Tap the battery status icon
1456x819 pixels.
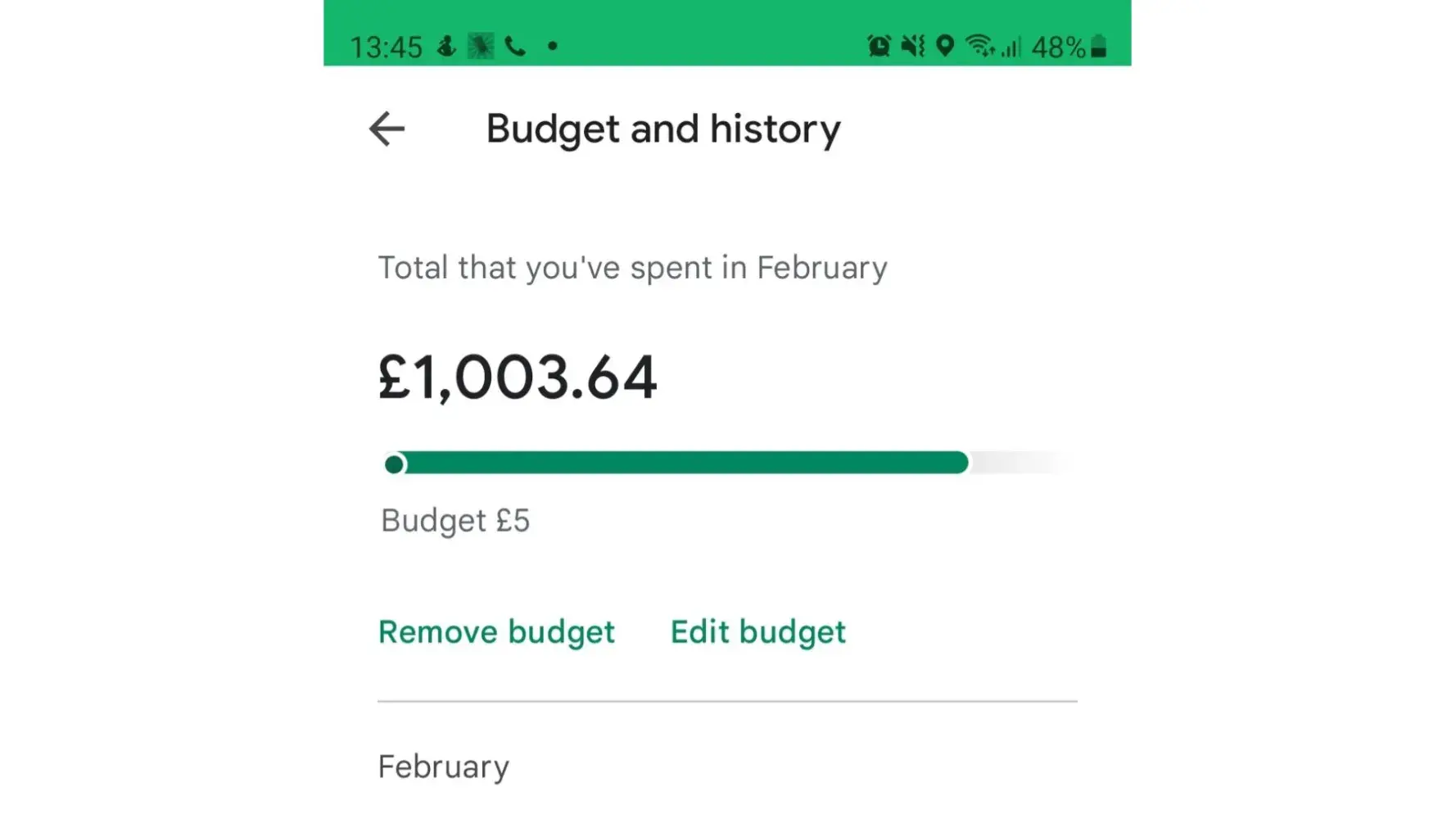pyautogui.click(x=1099, y=47)
